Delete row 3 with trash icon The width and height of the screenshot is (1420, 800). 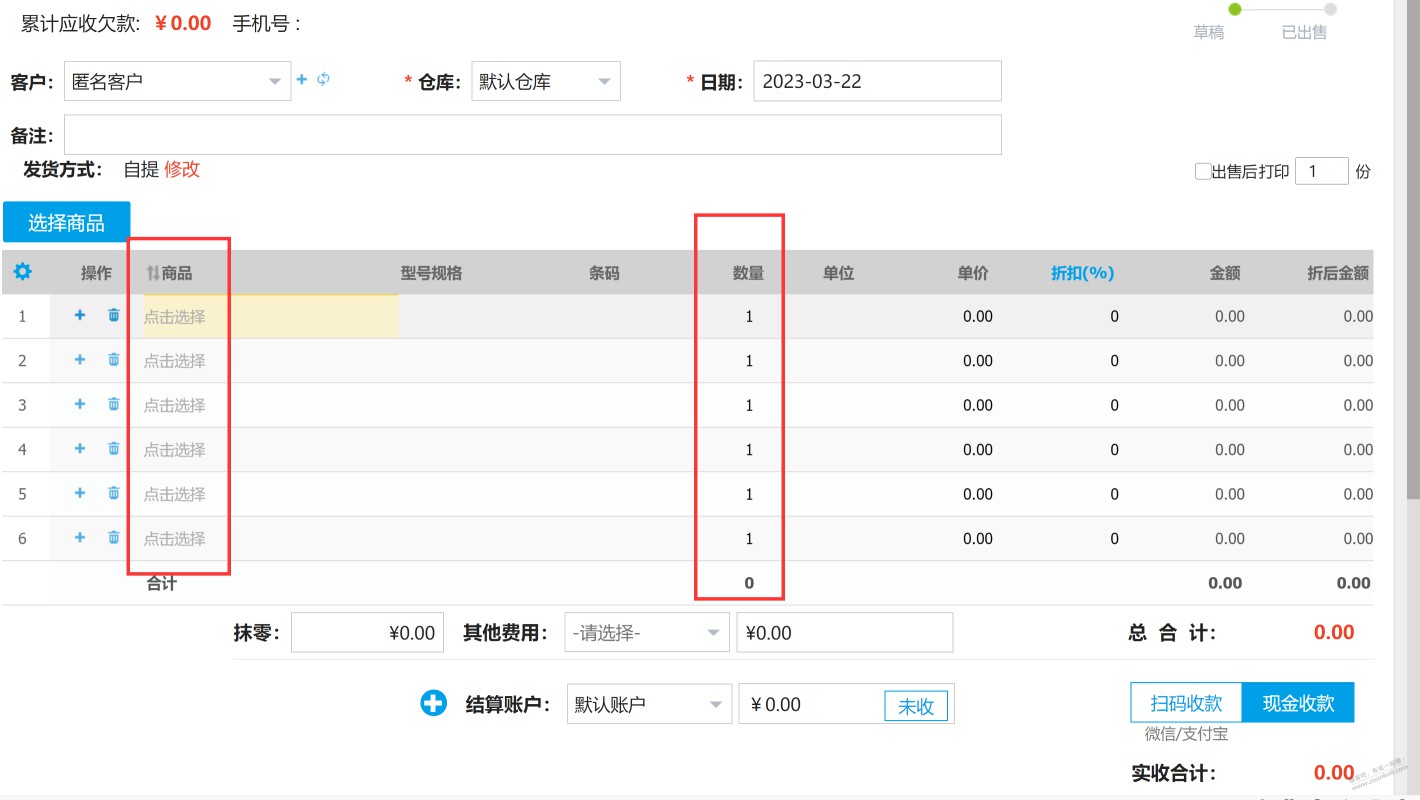(x=114, y=404)
